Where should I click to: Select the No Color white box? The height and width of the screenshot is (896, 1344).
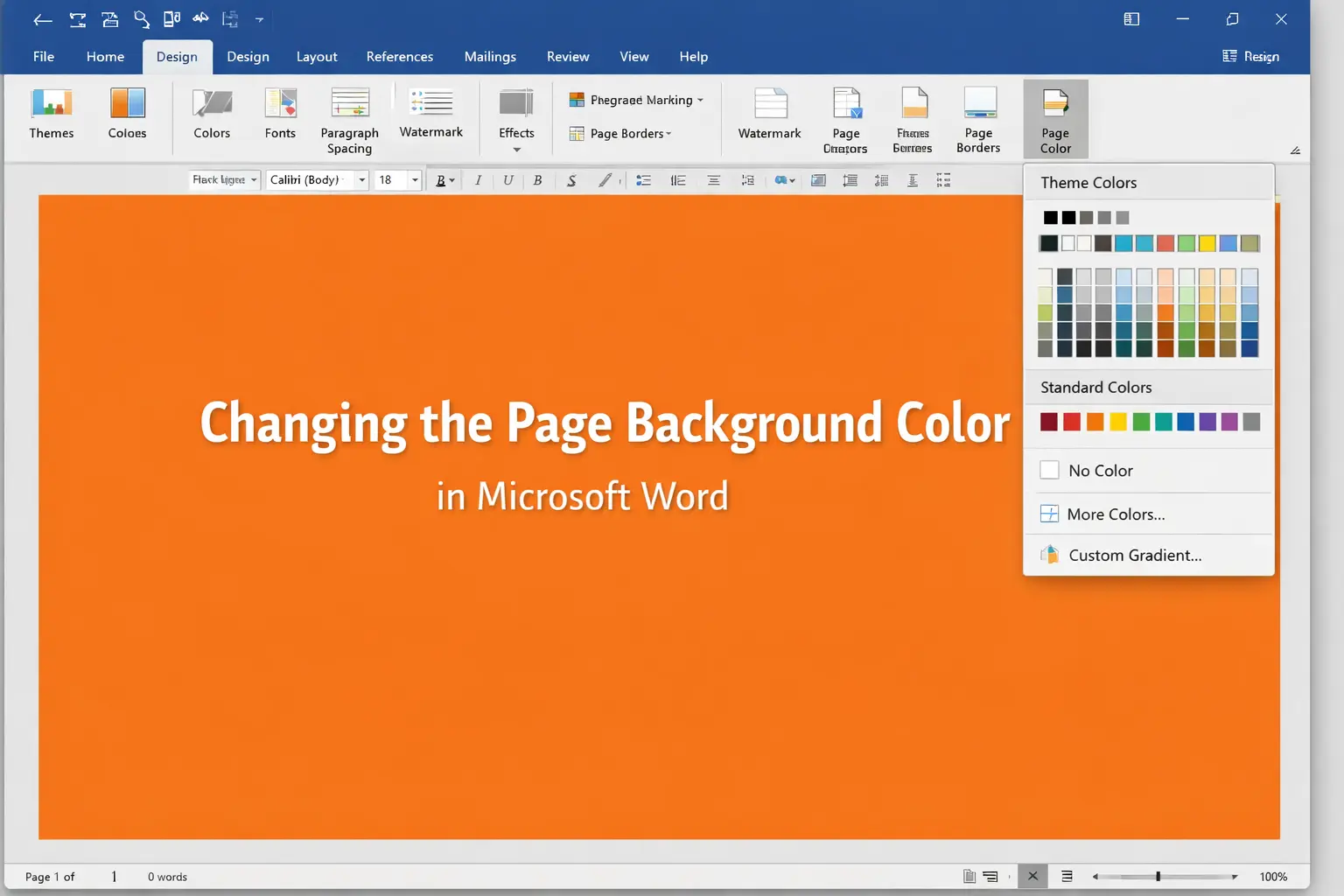click(x=1049, y=470)
